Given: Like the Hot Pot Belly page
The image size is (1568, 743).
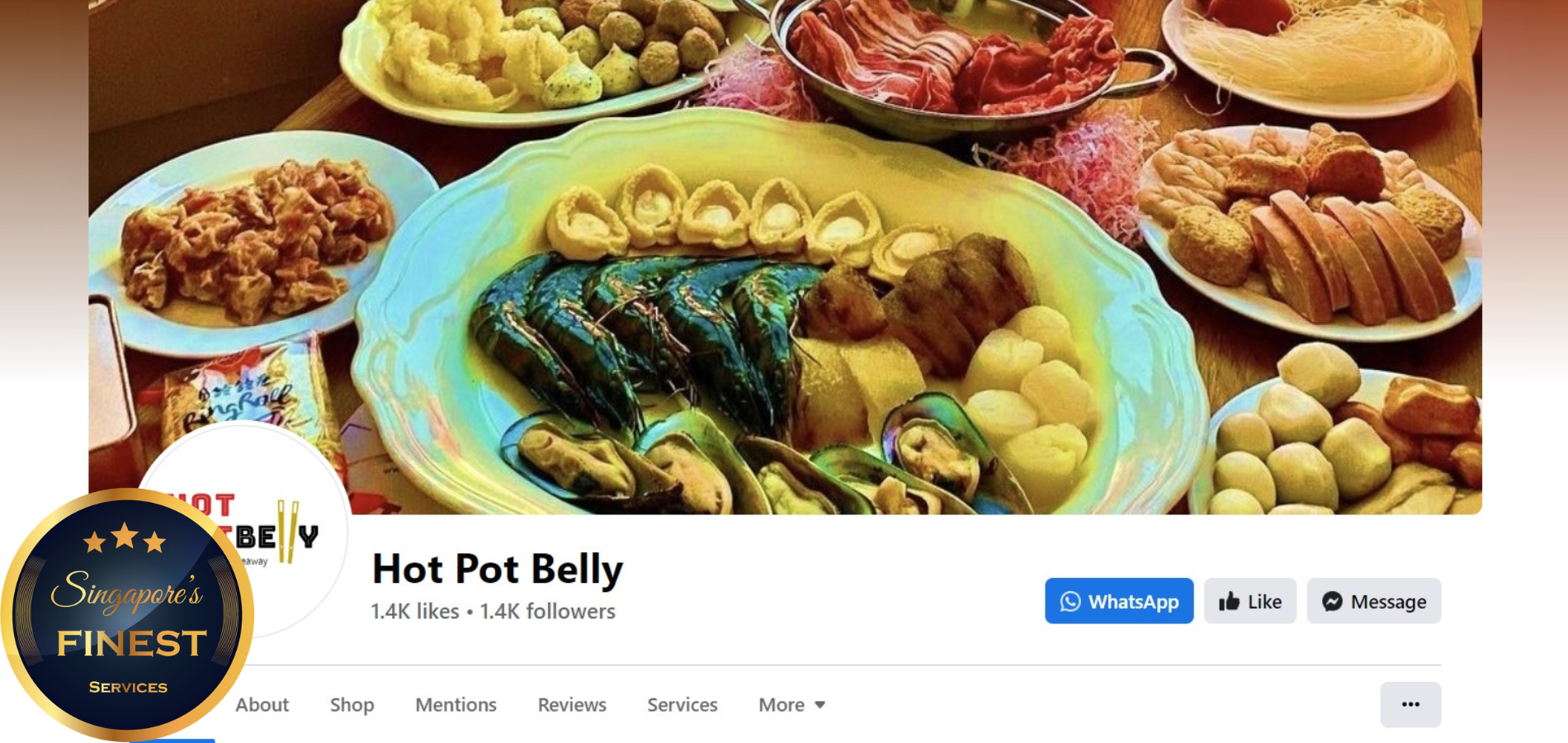Looking at the screenshot, I should click(1250, 601).
